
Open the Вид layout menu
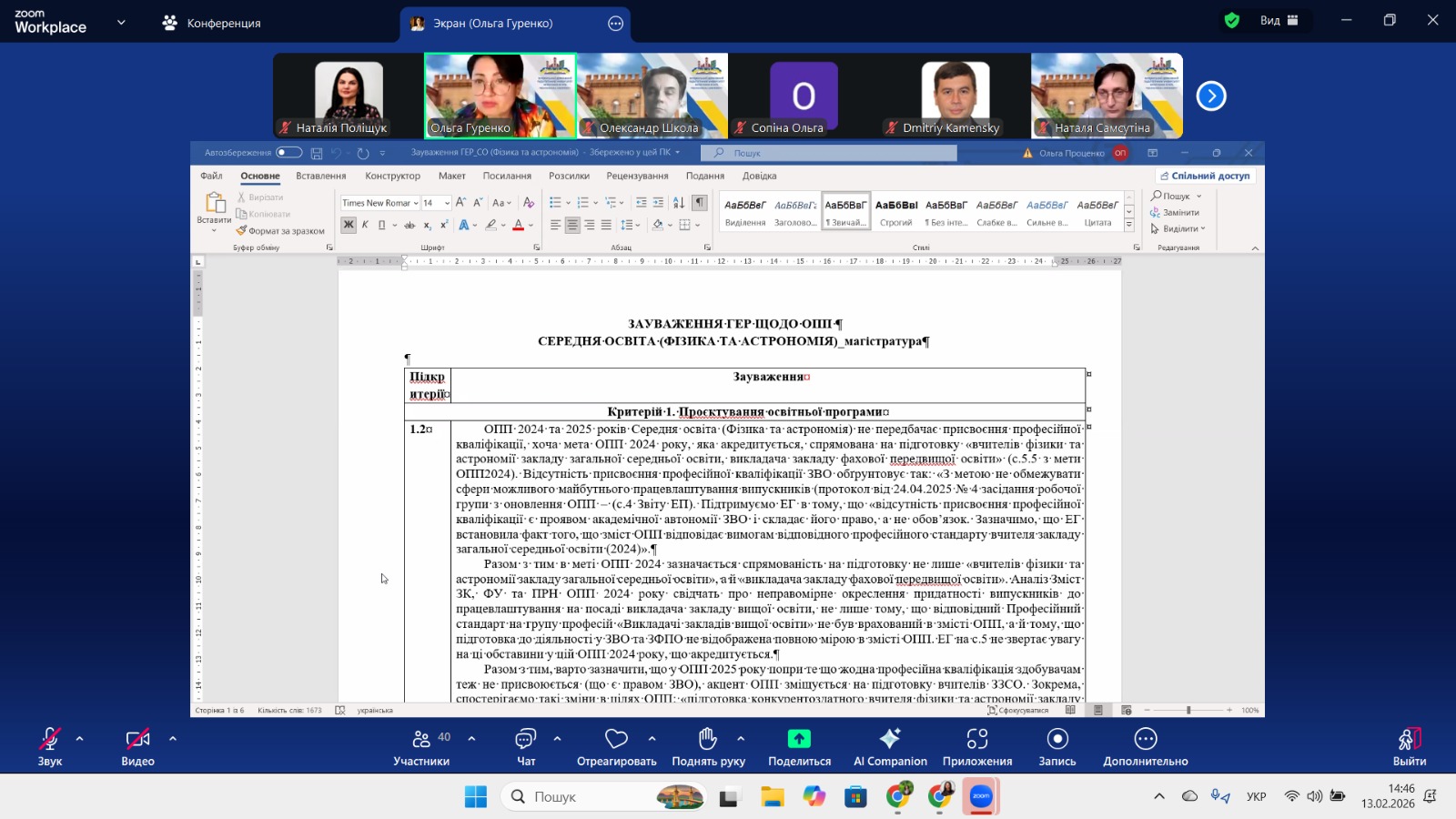[1279, 21]
